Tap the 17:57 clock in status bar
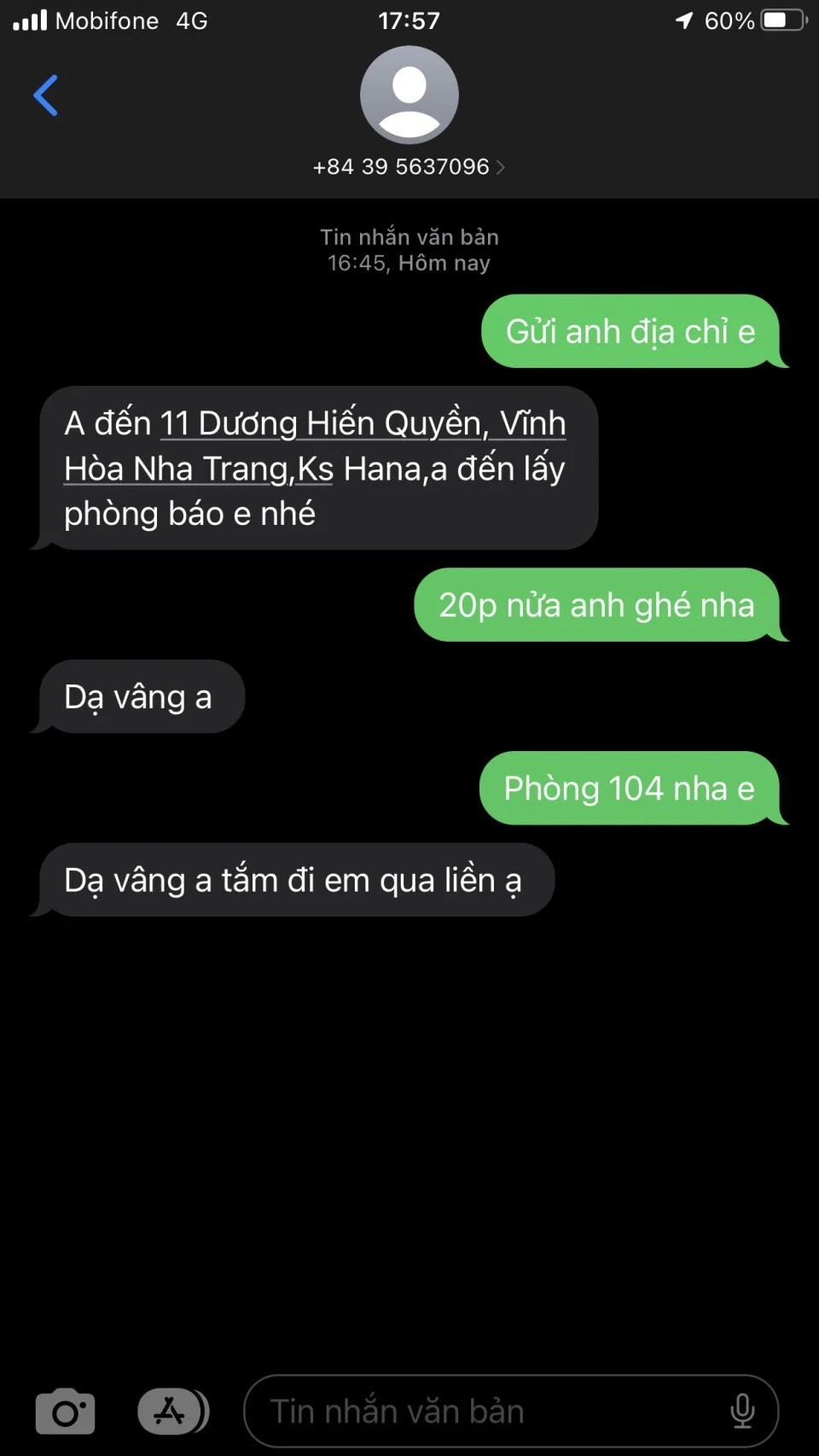This screenshot has height=1456, width=819. [409, 20]
